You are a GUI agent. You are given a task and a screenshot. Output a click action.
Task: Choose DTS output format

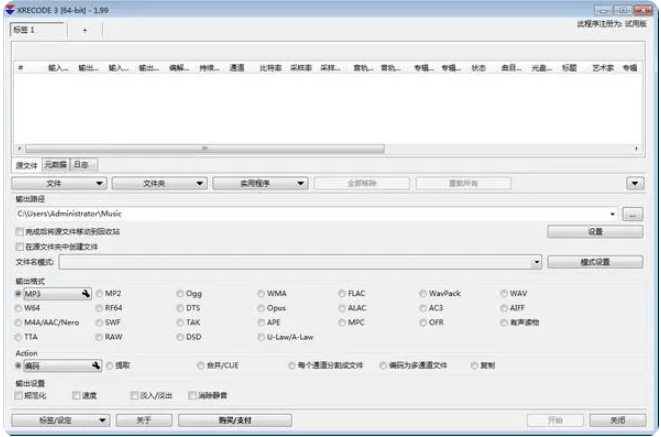point(180,308)
